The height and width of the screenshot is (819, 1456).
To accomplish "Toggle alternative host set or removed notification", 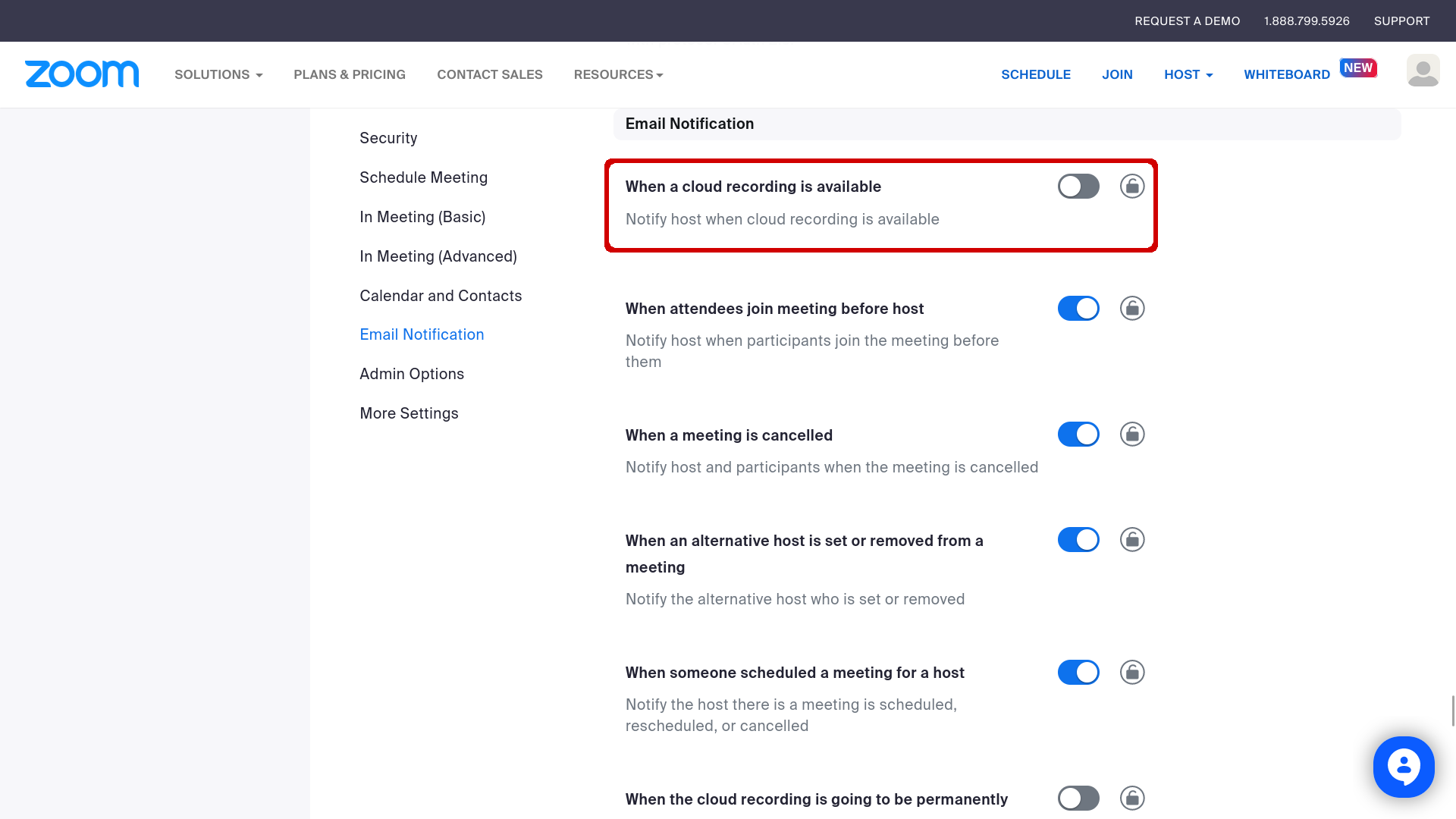I will click(1078, 540).
